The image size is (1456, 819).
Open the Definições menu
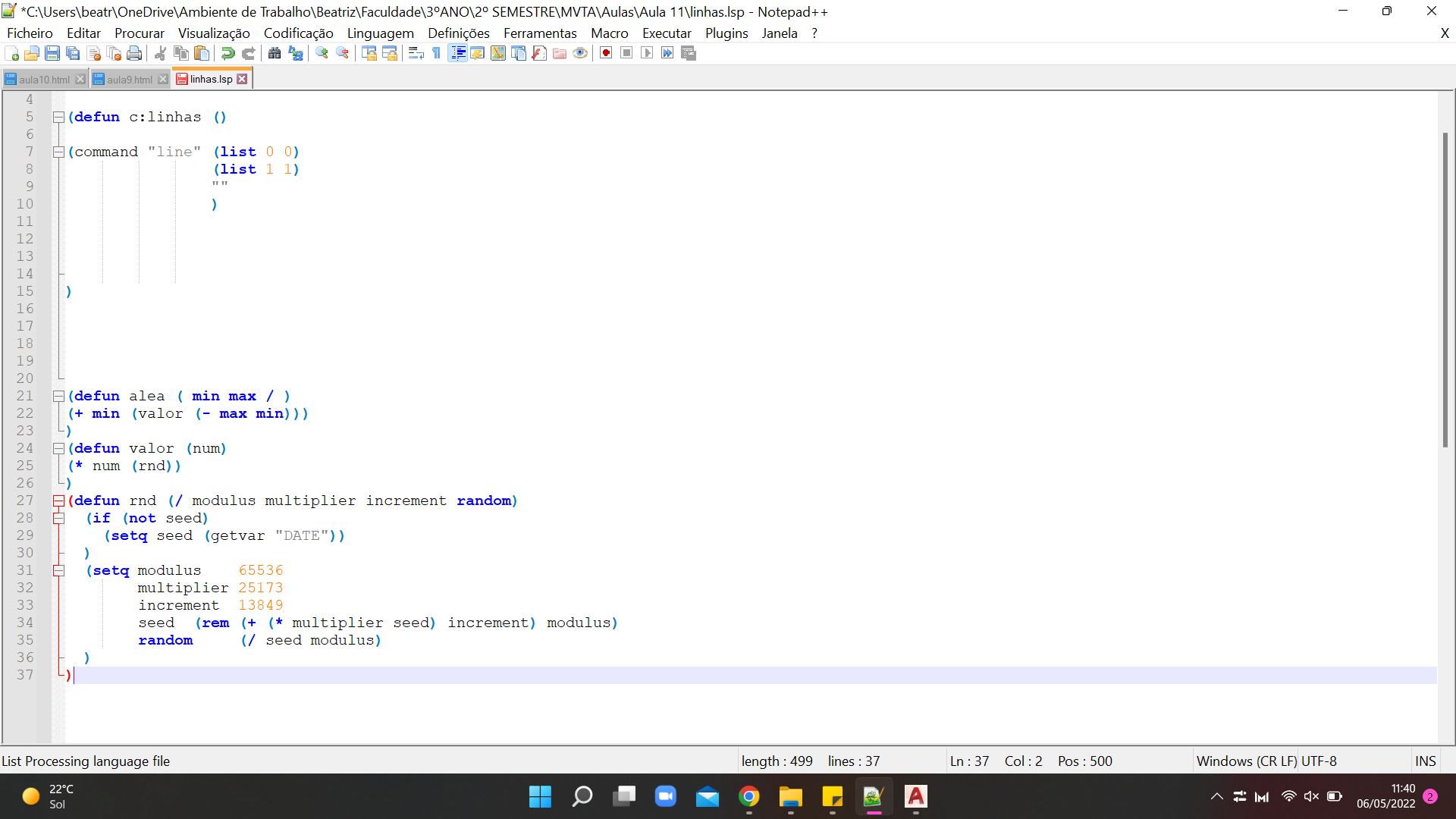(x=459, y=33)
